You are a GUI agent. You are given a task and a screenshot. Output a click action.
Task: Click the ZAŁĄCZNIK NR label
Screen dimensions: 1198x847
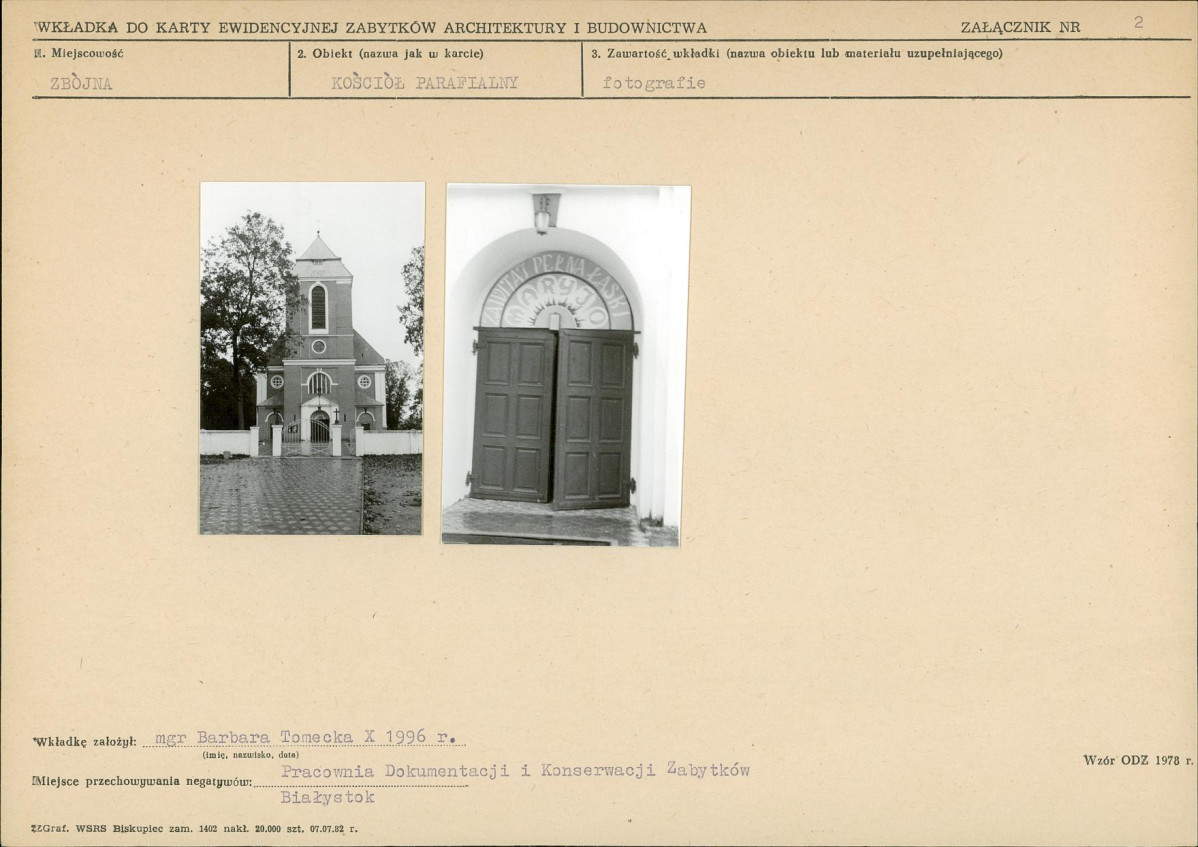click(1020, 27)
